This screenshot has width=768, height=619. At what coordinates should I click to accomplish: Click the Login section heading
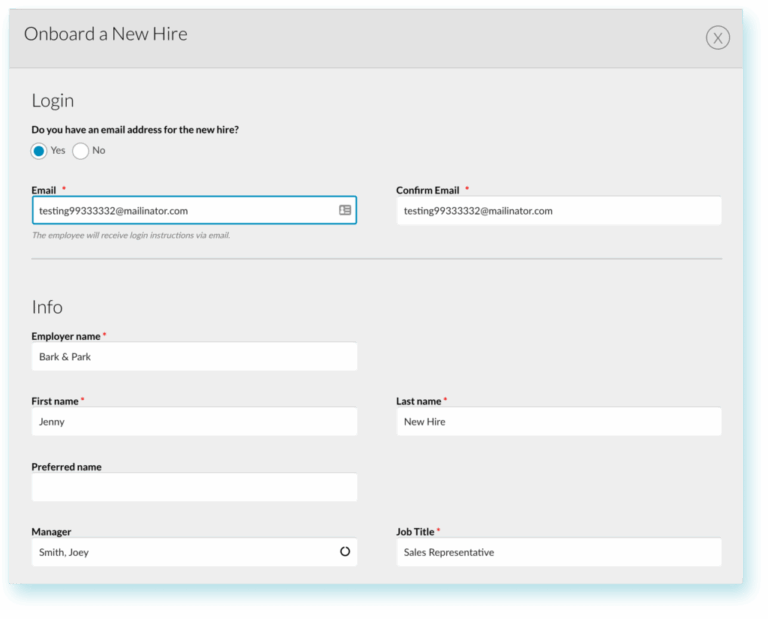(x=53, y=100)
